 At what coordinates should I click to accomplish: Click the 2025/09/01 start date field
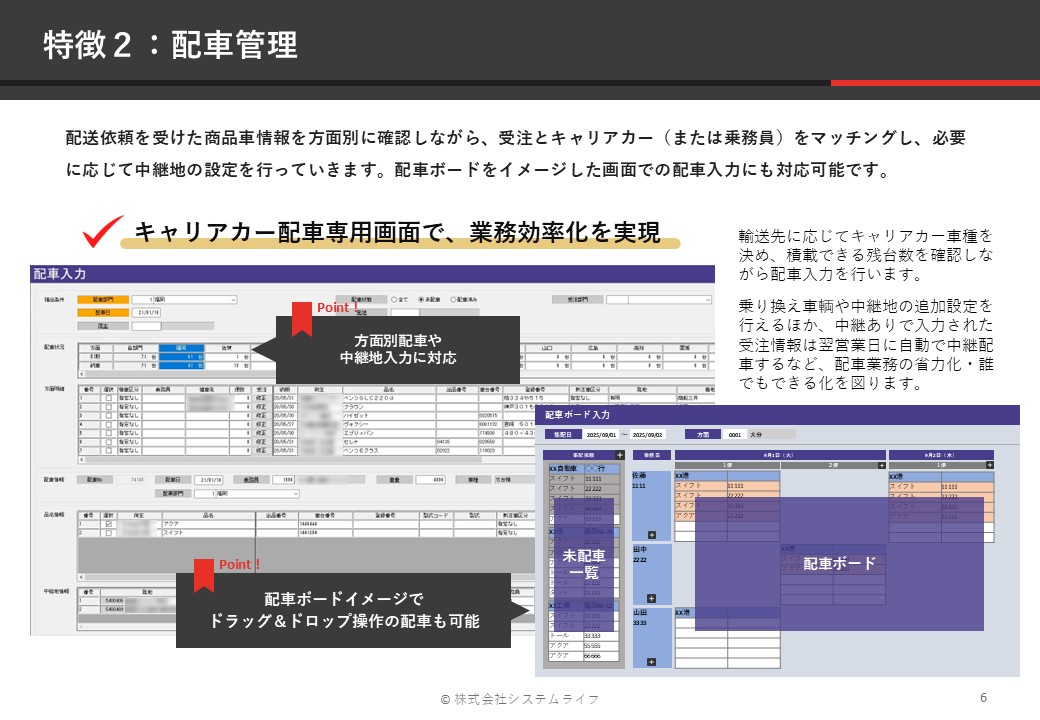click(x=600, y=435)
